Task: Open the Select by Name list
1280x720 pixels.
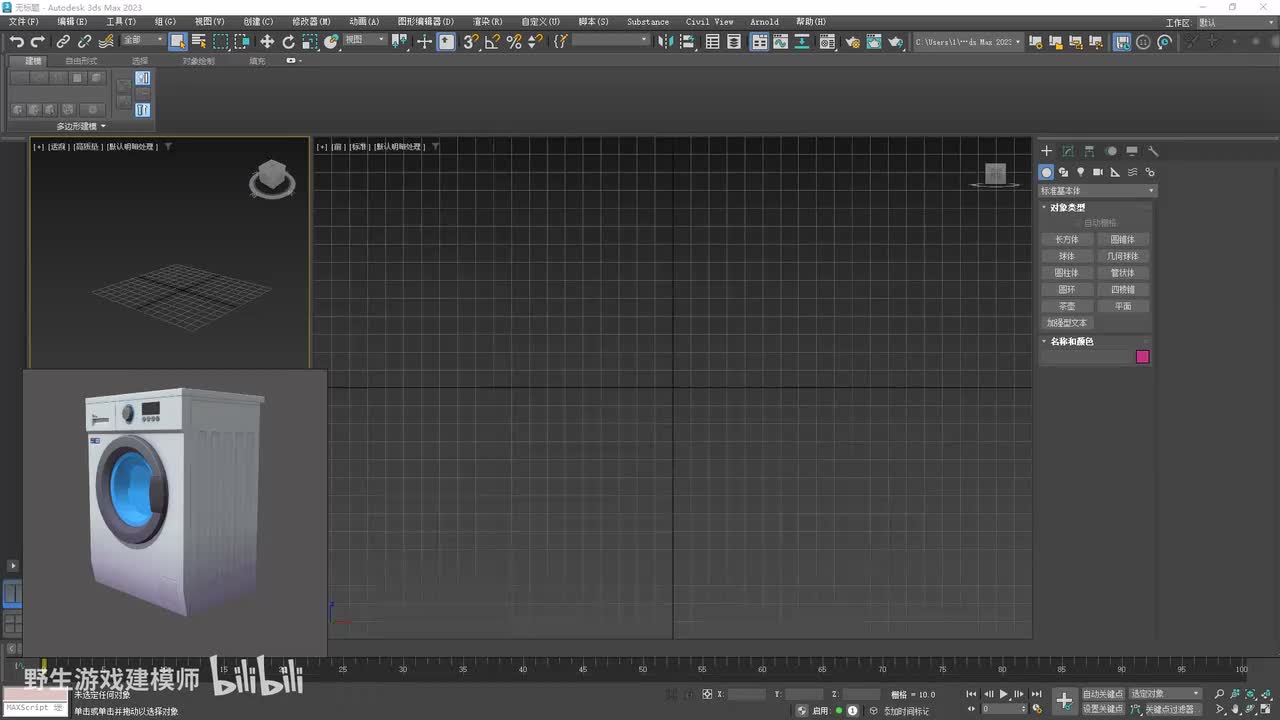Action: click(198, 41)
